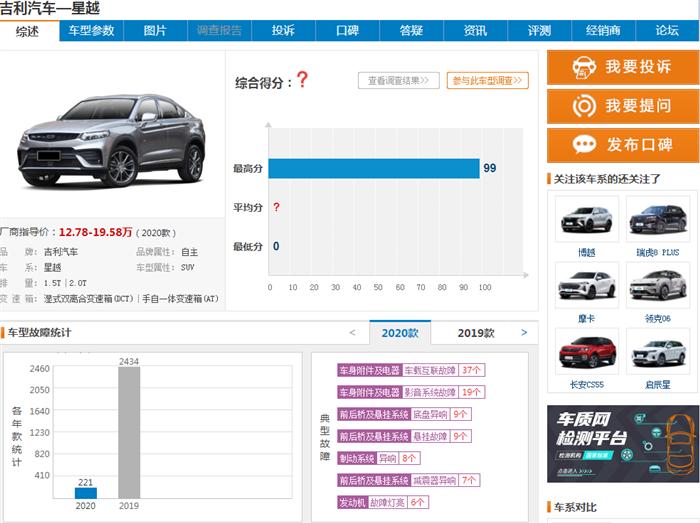Open the 长安CS55 car thumbnail

587,351
